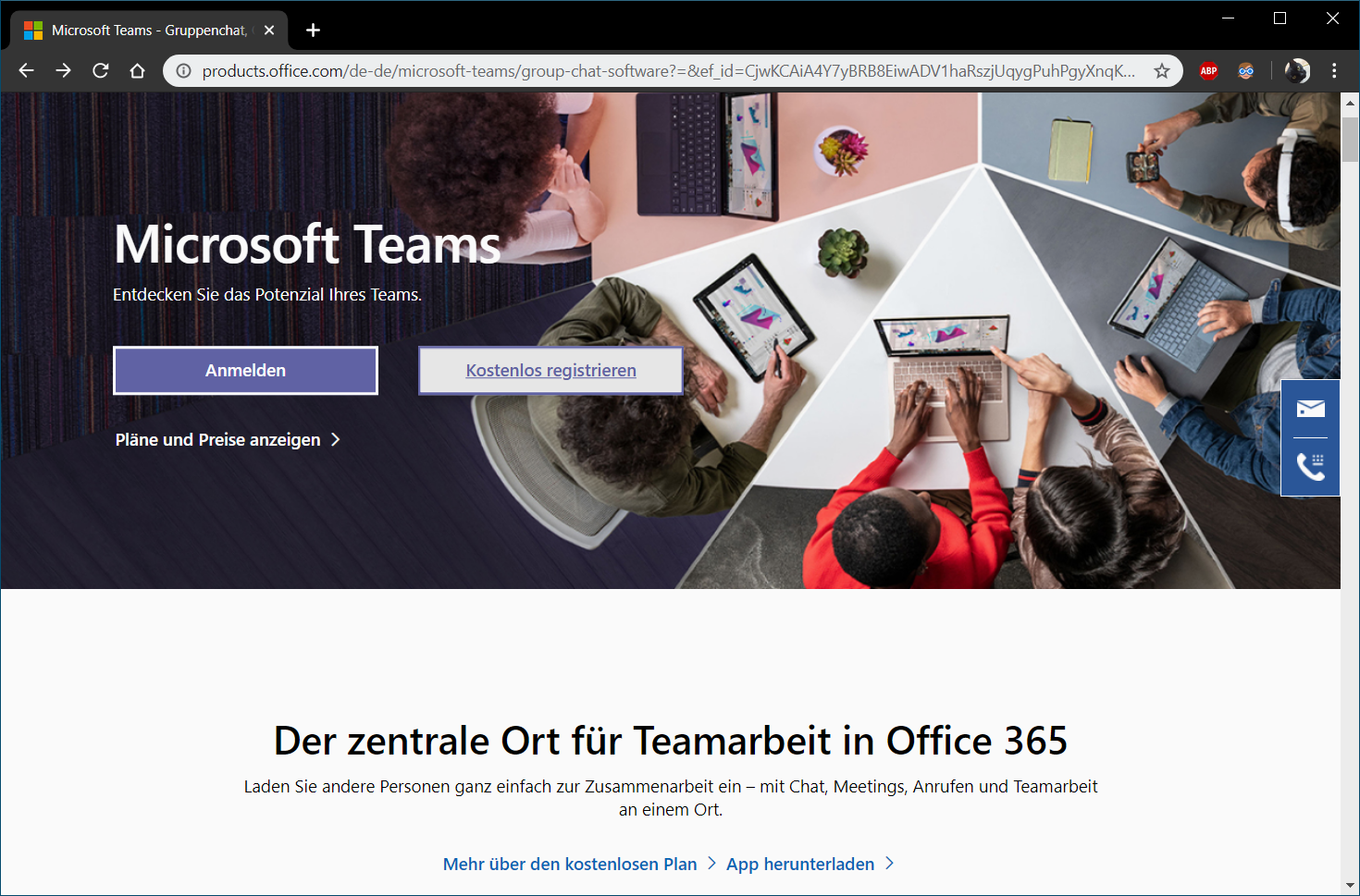Viewport: 1360px width, 896px height.
Task: Click Kostenlos registrieren button
Action: [550, 371]
